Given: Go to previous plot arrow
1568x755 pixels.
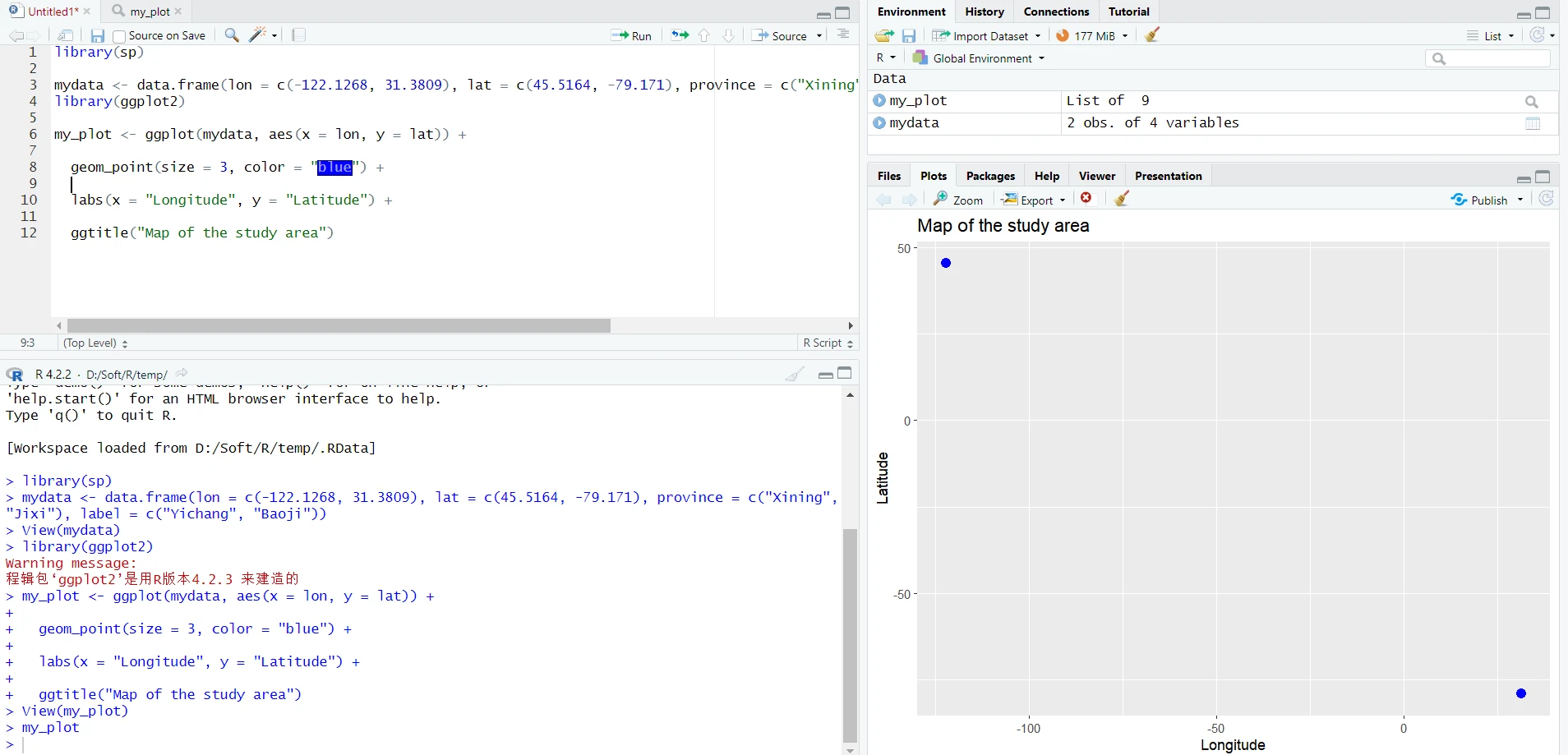Looking at the screenshot, I should (x=884, y=200).
